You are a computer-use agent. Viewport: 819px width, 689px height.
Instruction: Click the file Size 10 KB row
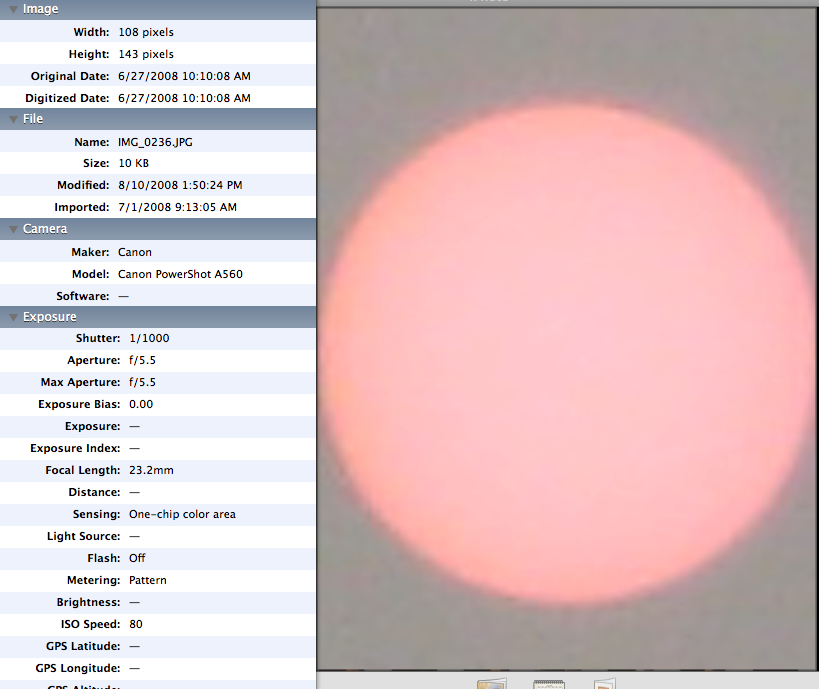click(157, 163)
